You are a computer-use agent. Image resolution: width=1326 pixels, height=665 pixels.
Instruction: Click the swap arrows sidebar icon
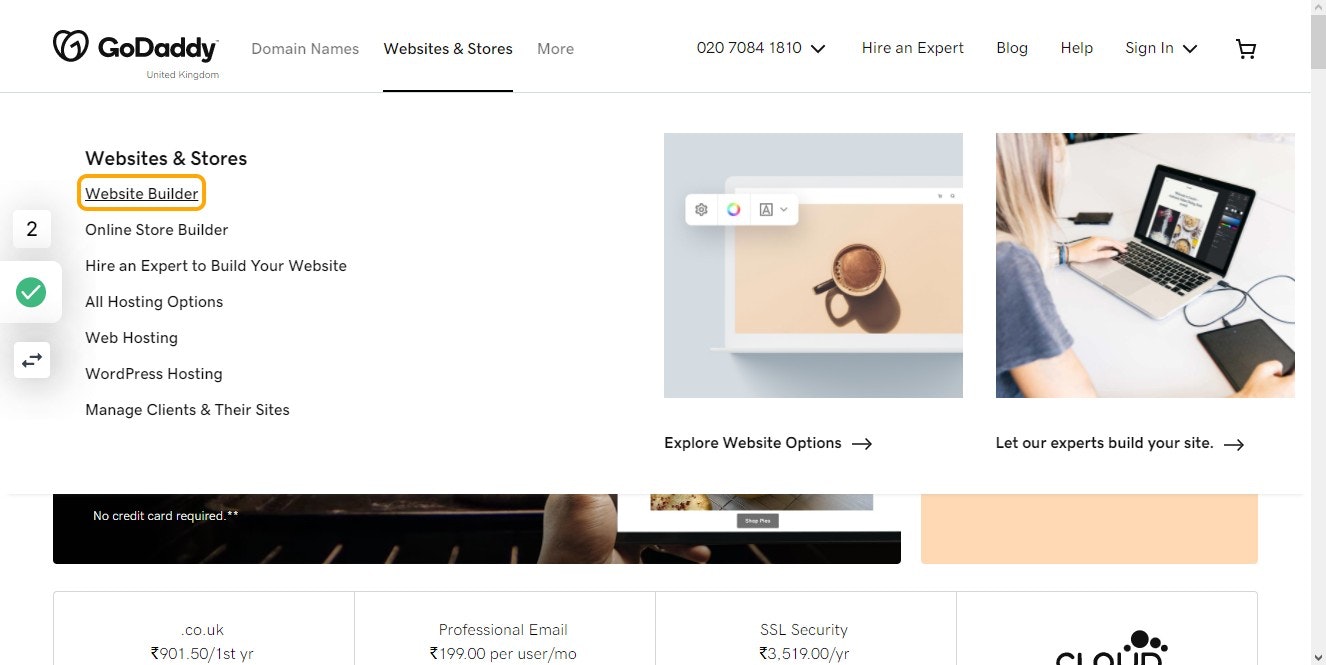pos(32,360)
